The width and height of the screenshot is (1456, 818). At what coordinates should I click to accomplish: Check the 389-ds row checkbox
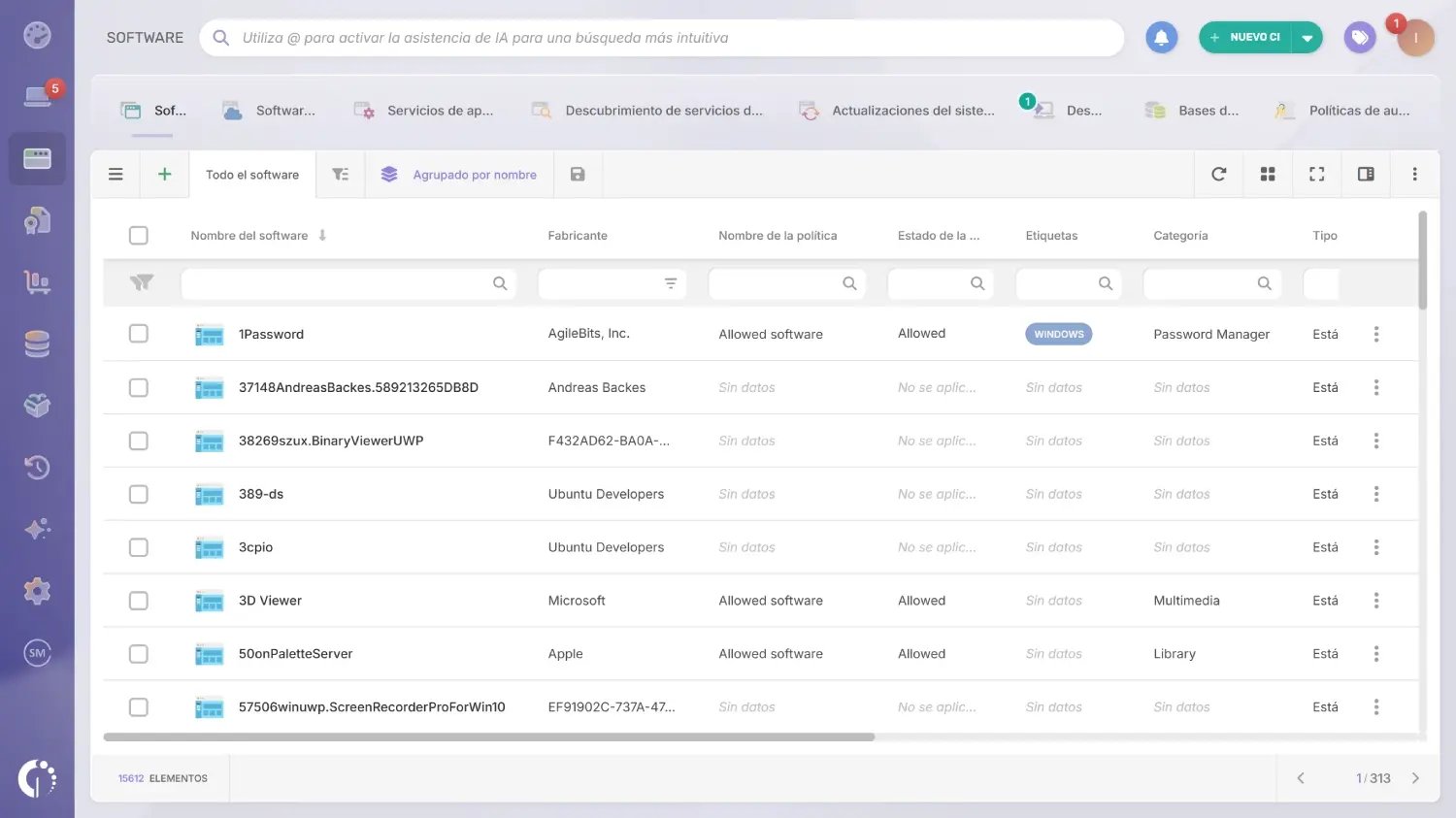point(139,494)
